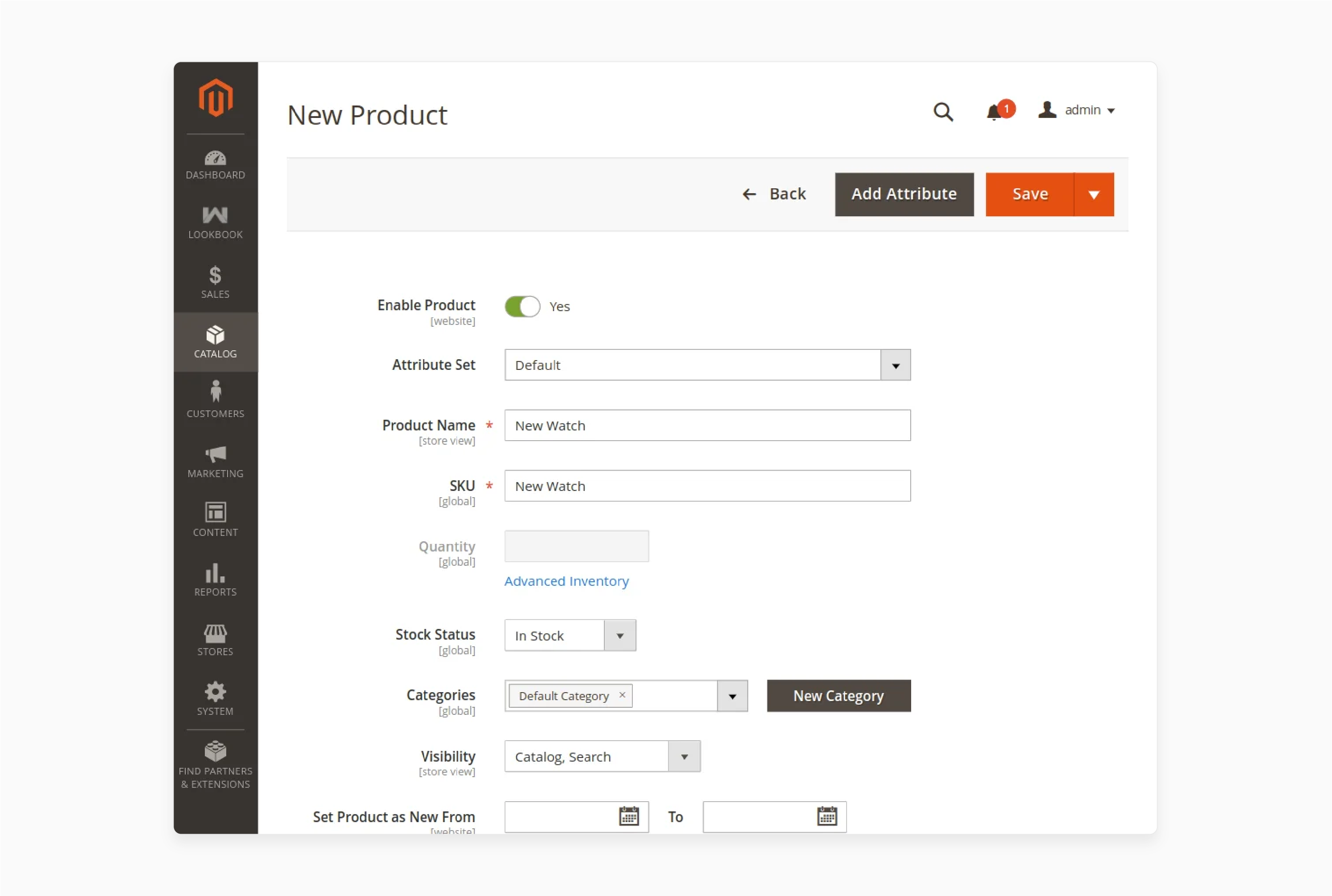The width and height of the screenshot is (1332, 896).
Task: Open the Customers sidebar section
Action: point(216,400)
